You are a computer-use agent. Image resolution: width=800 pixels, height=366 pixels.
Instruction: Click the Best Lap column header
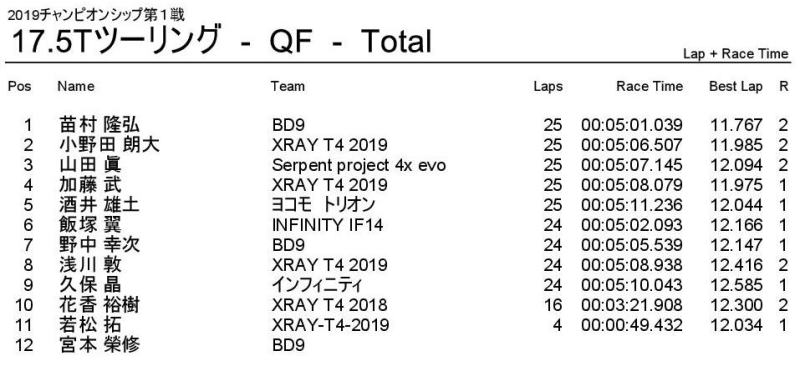coord(736,86)
